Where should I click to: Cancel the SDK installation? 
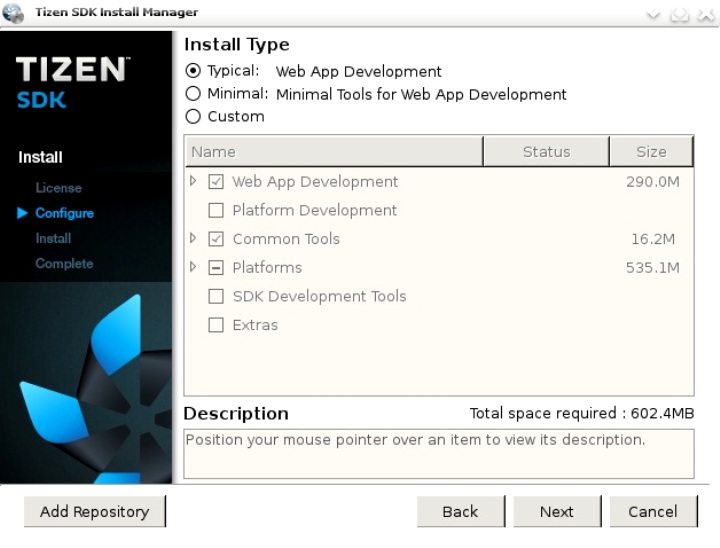(653, 511)
